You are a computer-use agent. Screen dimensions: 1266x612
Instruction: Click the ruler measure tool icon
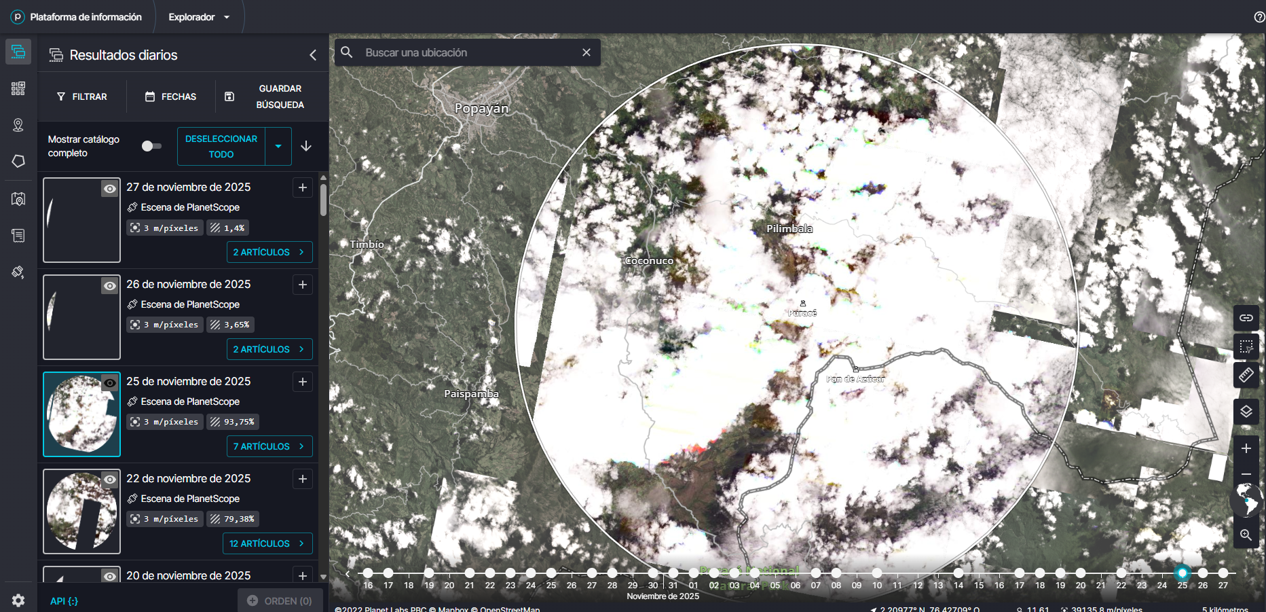click(1246, 375)
